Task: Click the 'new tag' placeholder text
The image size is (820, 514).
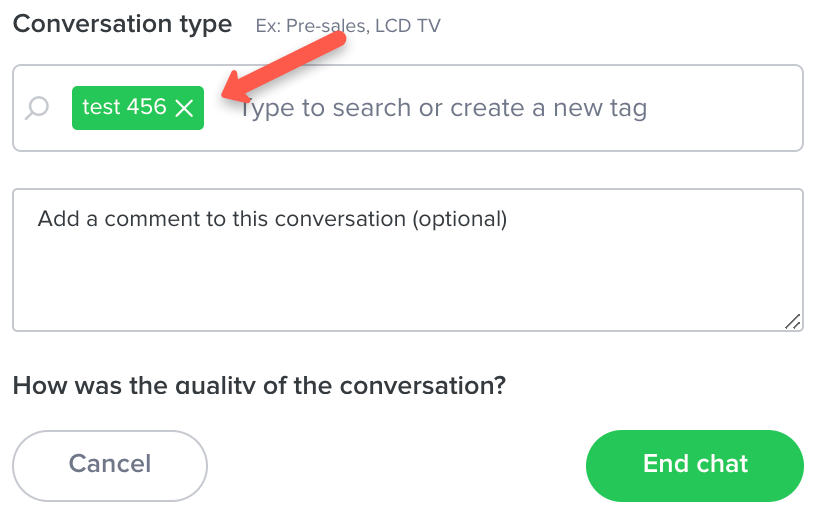Action: click(600, 108)
